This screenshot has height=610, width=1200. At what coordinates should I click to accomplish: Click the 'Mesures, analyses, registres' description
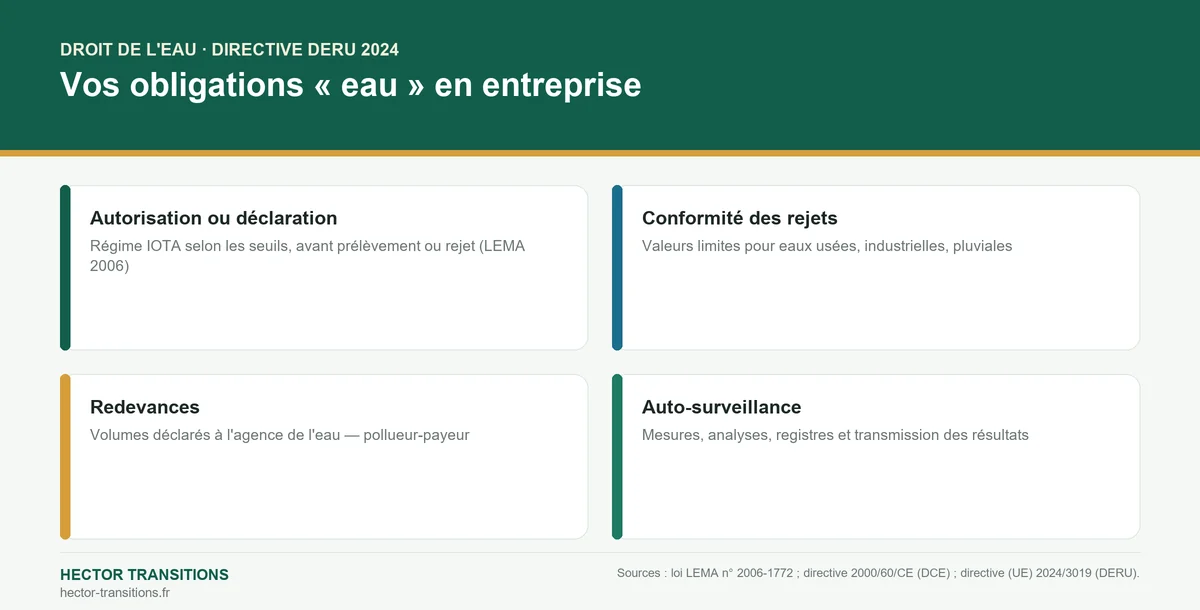click(835, 435)
